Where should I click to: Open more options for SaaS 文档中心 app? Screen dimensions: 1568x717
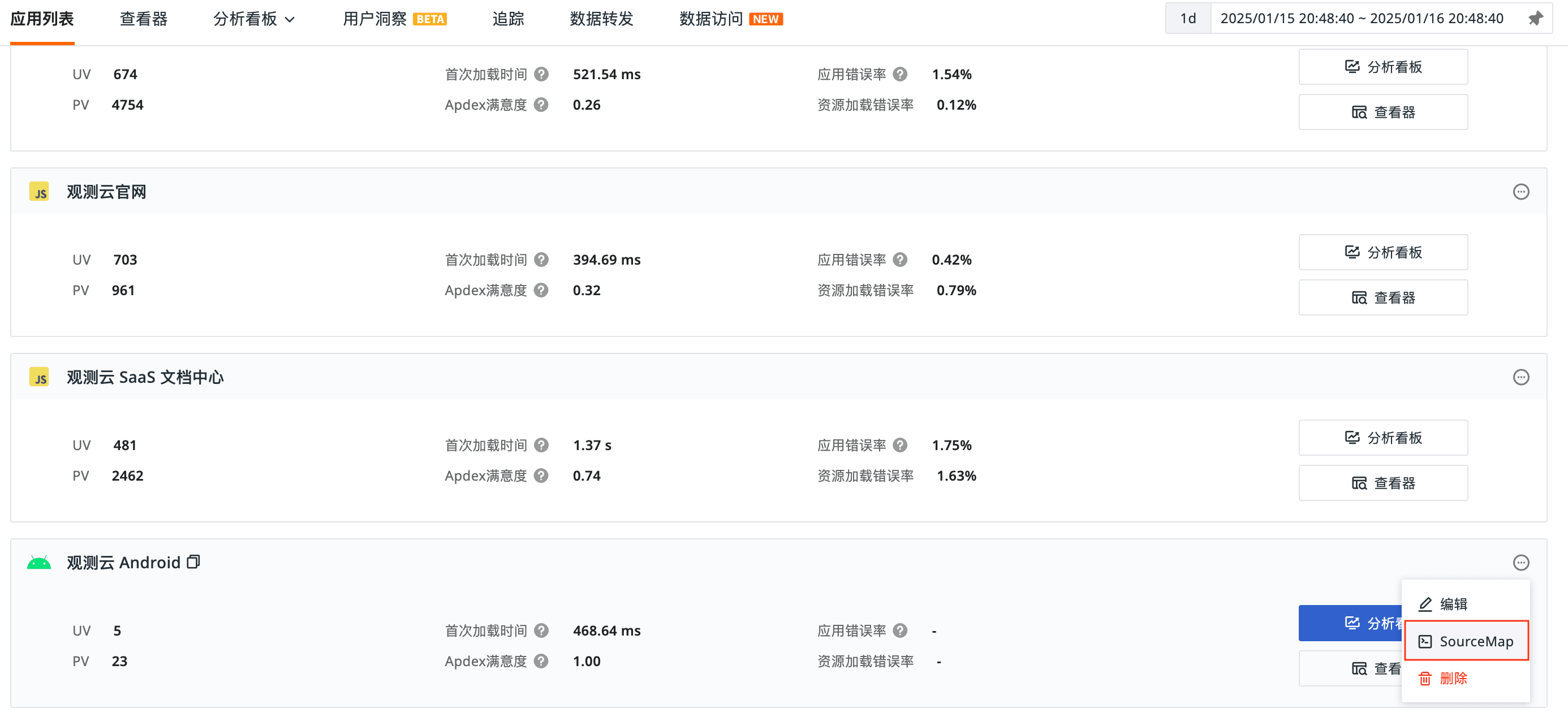1520,377
